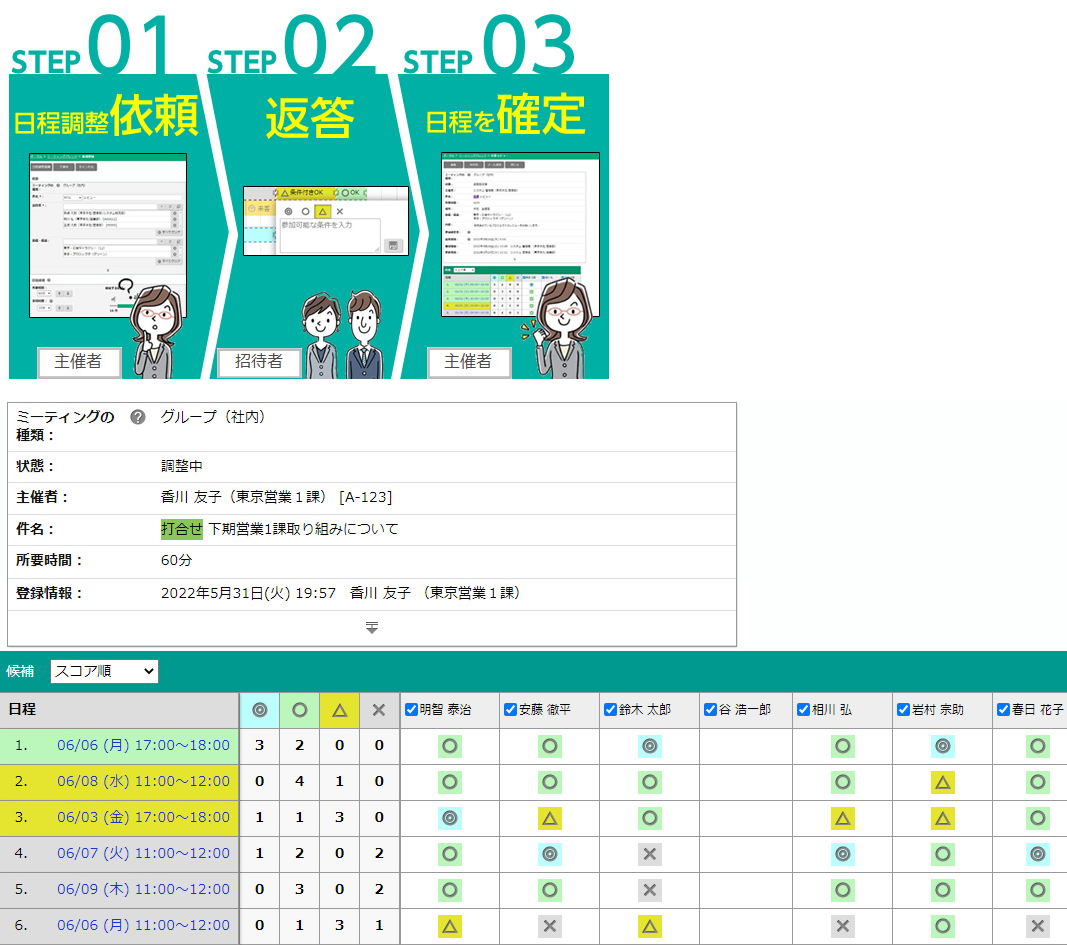Uncheck the 明智 泰治 checkbox
The height and width of the screenshot is (945, 1067).
point(412,710)
